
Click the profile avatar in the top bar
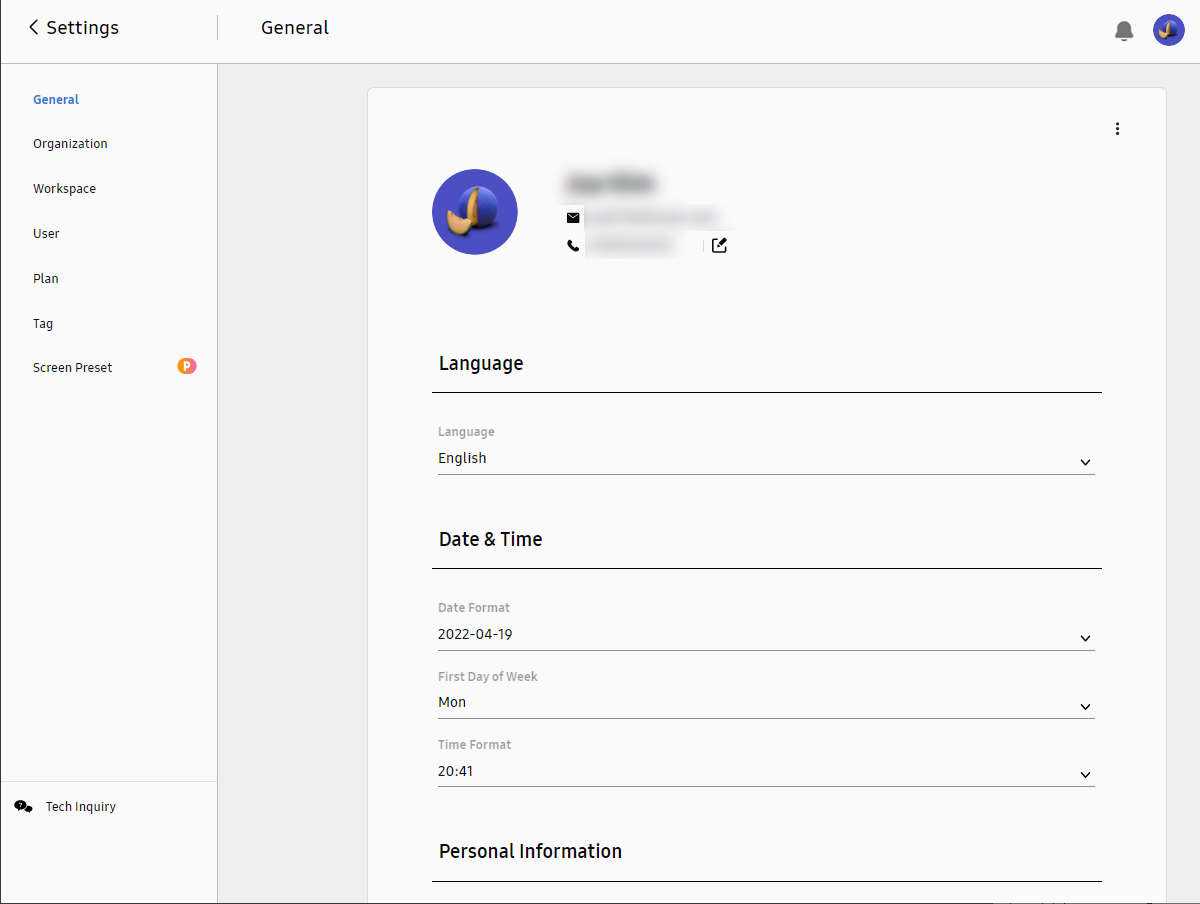(1168, 30)
